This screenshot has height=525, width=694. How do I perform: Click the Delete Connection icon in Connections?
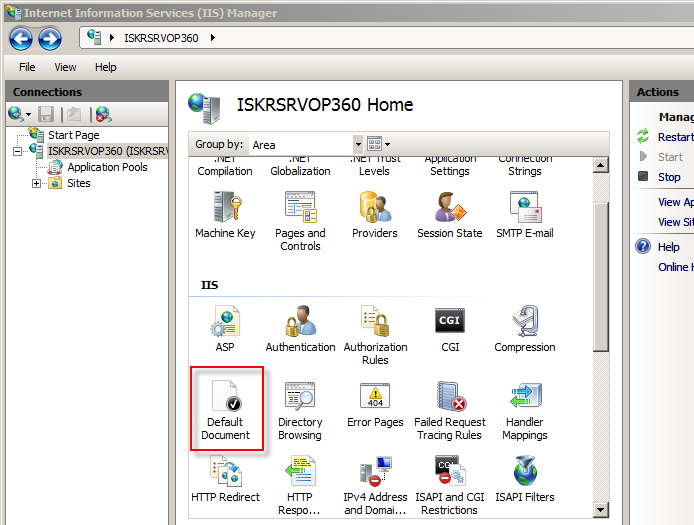pos(104,114)
